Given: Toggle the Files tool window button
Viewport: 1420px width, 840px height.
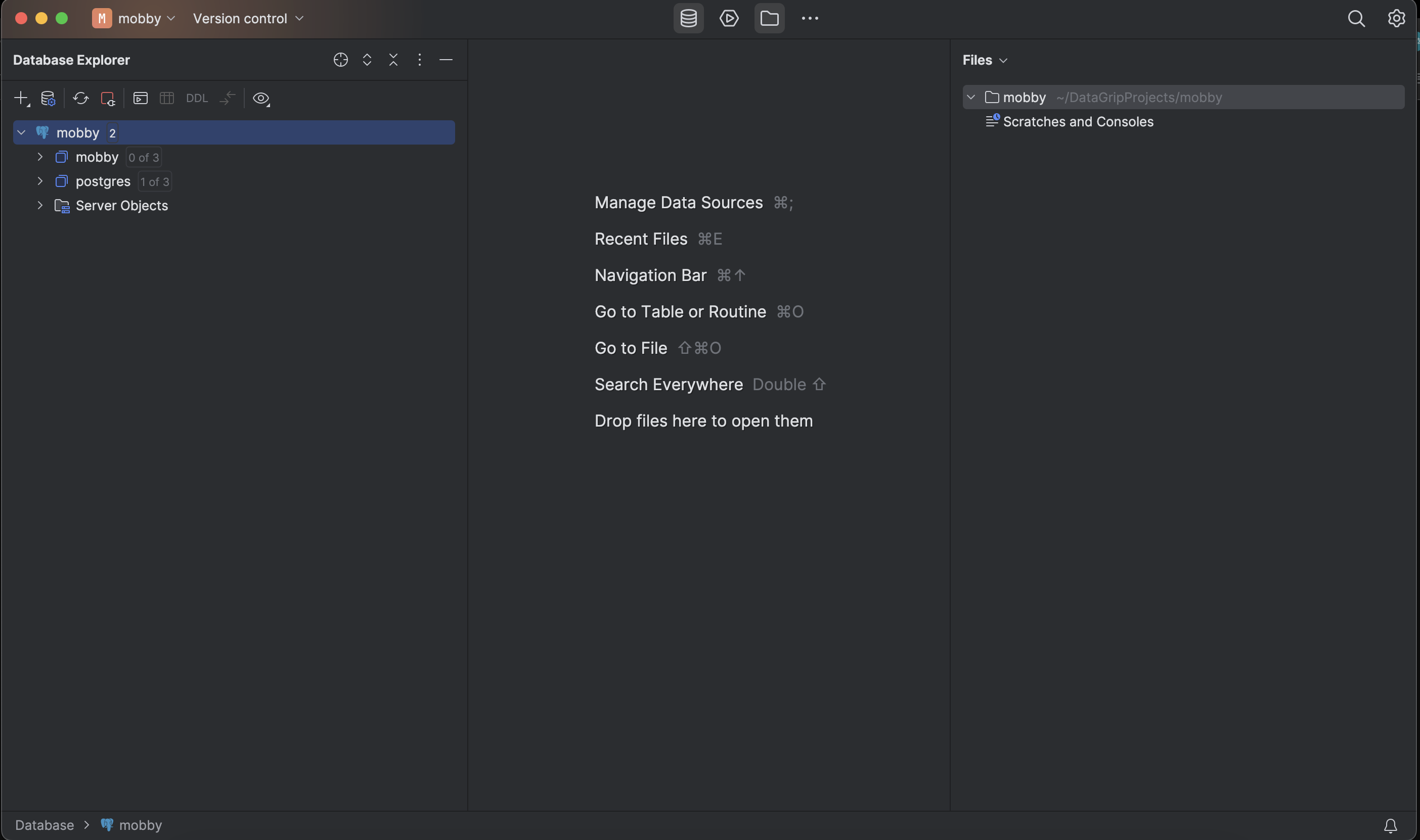Looking at the screenshot, I should click(x=769, y=18).
